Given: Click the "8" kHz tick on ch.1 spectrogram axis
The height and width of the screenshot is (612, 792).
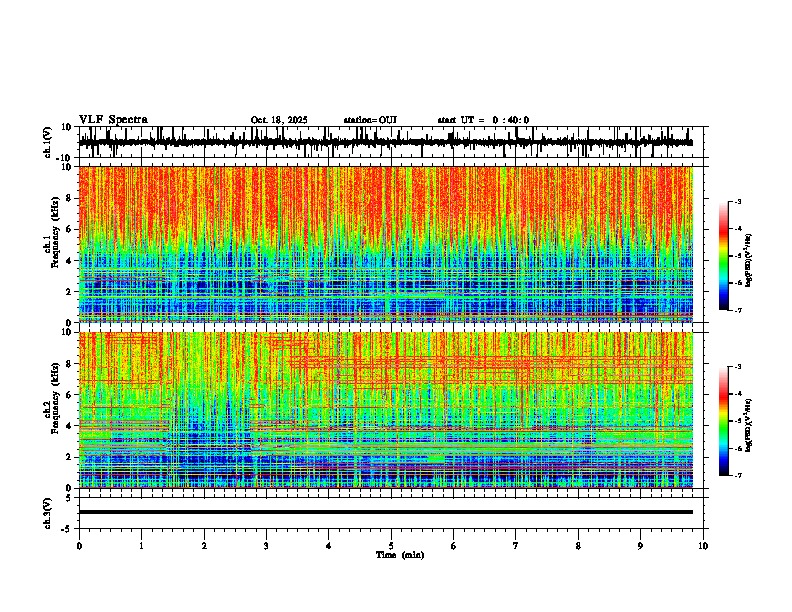Looking at the screenshot, I should click(69, 198).
